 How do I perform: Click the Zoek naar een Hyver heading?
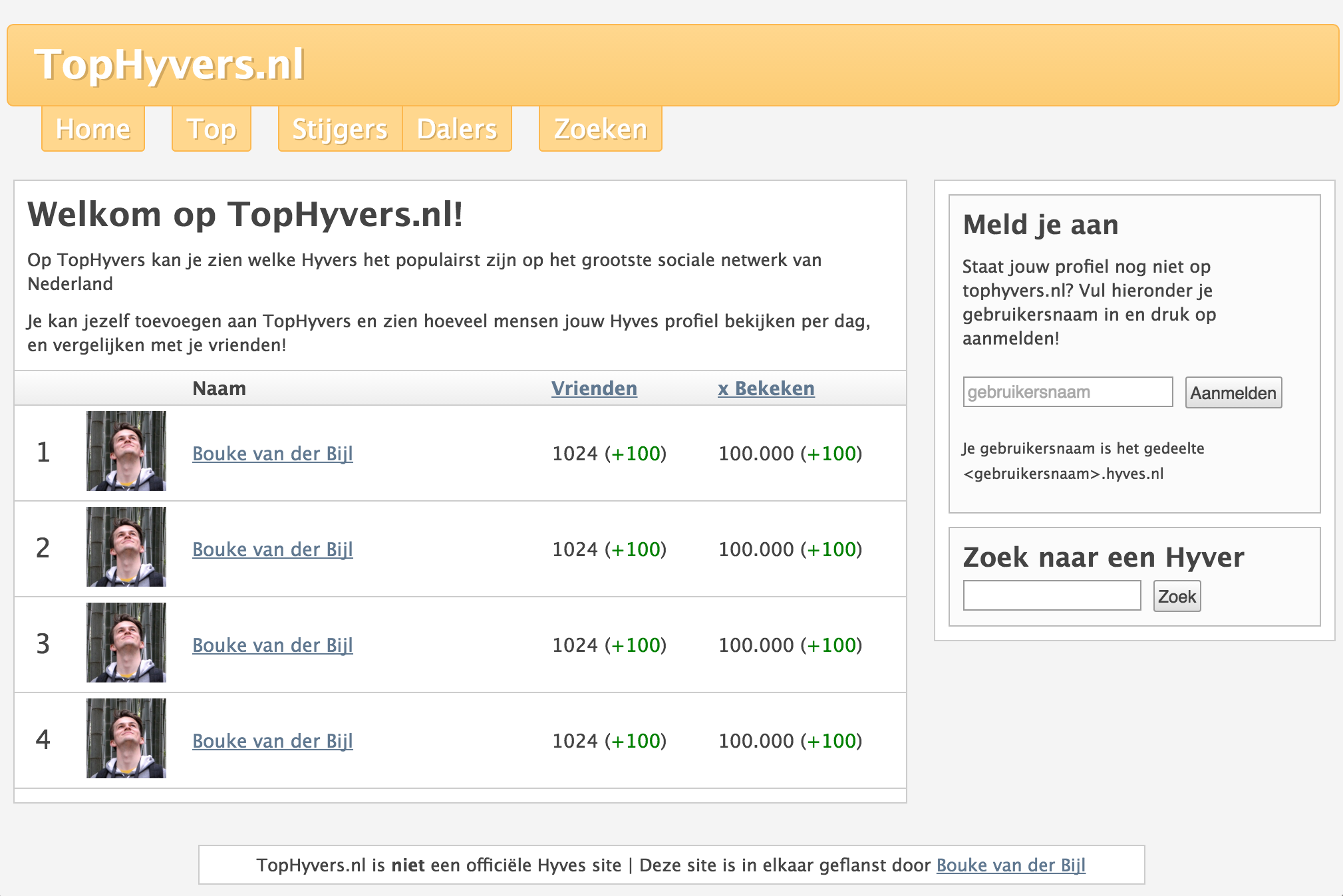(x=1104, y=557)
